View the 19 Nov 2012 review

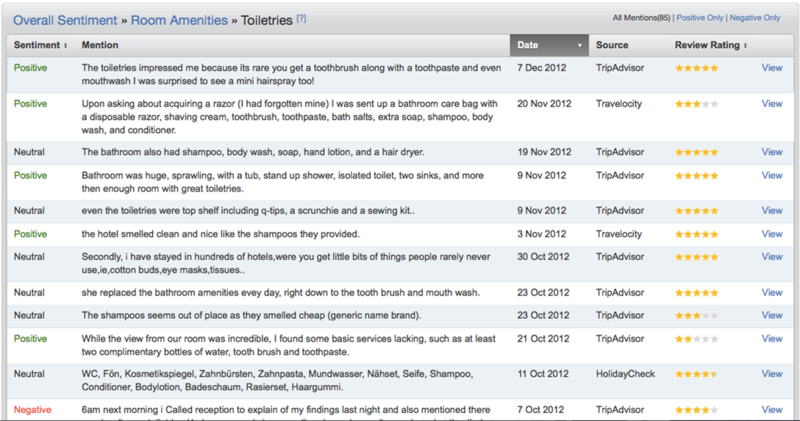tap(772, 152)
